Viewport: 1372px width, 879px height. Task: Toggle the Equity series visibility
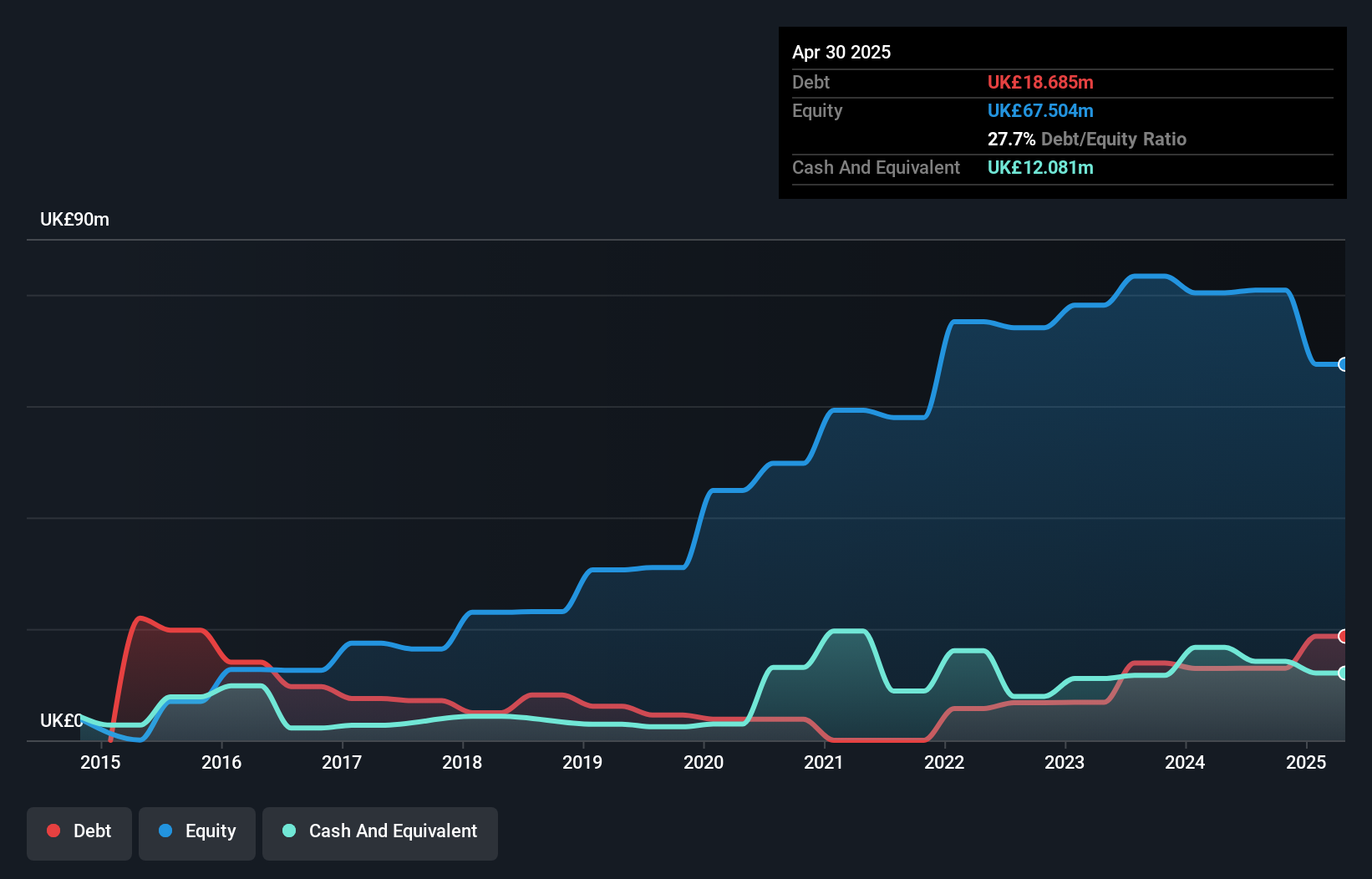click(x=196, y=831)
